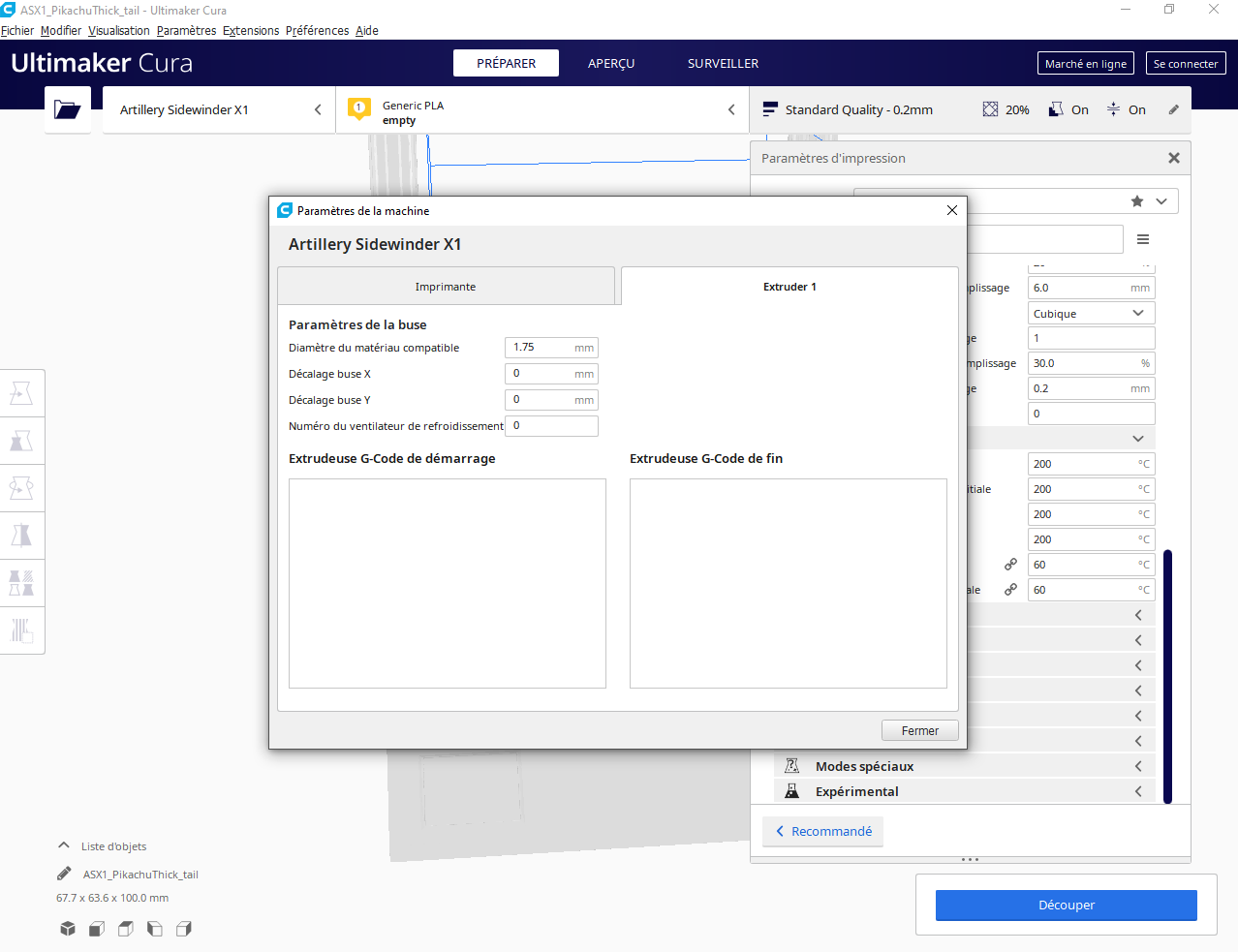Collapse the material temperature section chevron
The image size is (1238, 952).
[x=1138, y=439]
